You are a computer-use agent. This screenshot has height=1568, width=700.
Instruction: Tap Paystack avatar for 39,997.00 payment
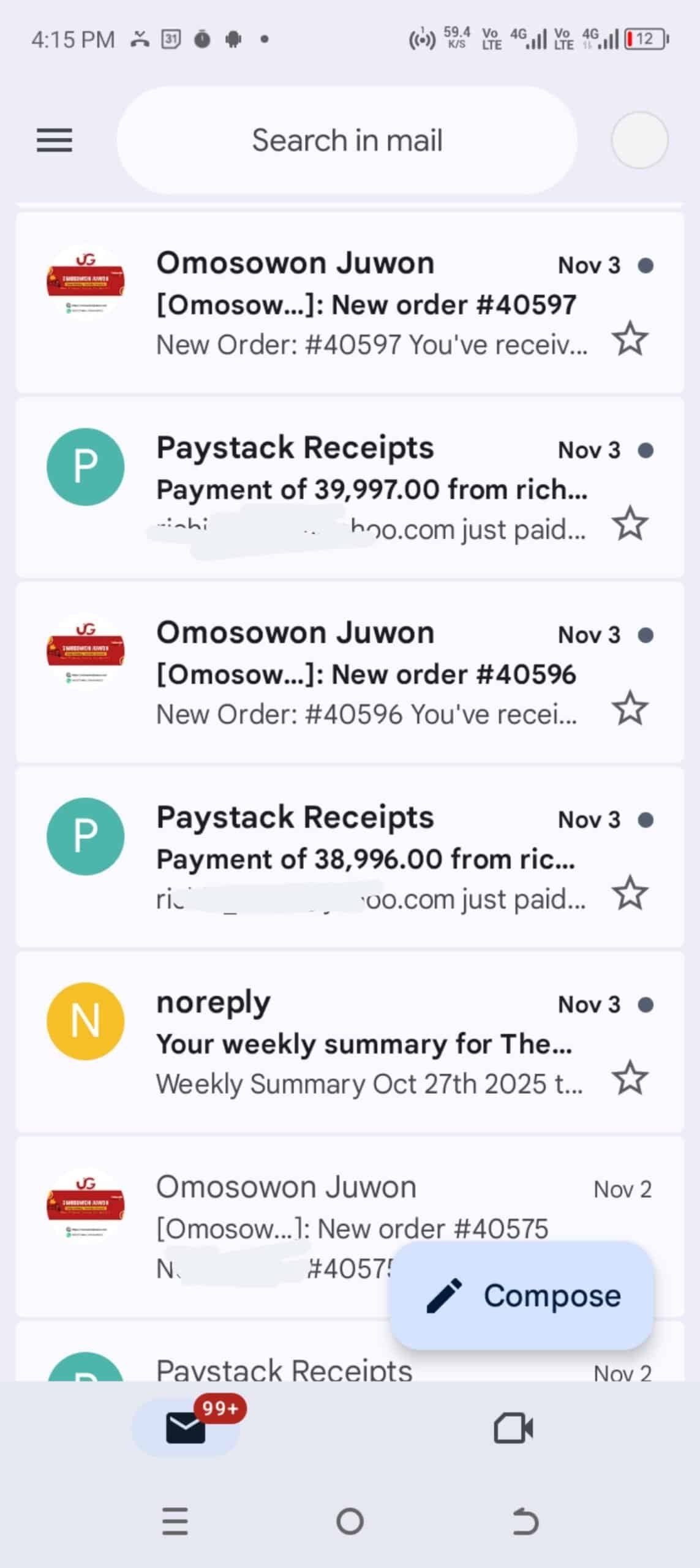pos(86,467)
